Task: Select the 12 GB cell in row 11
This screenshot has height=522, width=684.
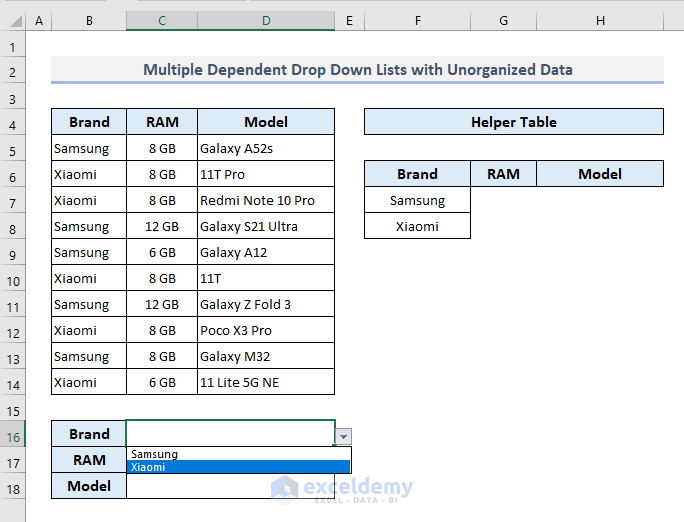Action: (162, 304)
